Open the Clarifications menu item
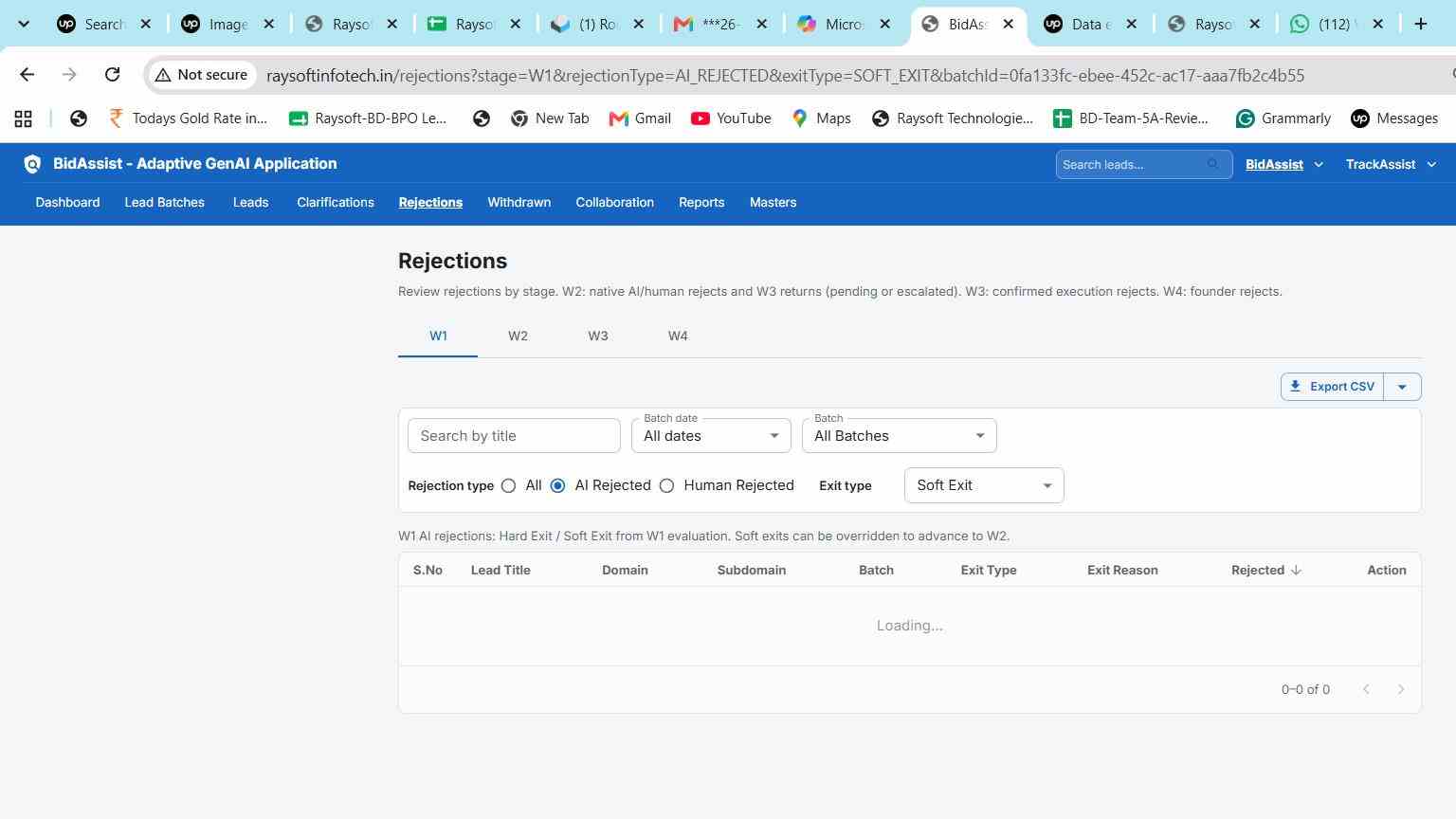The width and height of the screenshot is (1456, 819). pos(336,202)
